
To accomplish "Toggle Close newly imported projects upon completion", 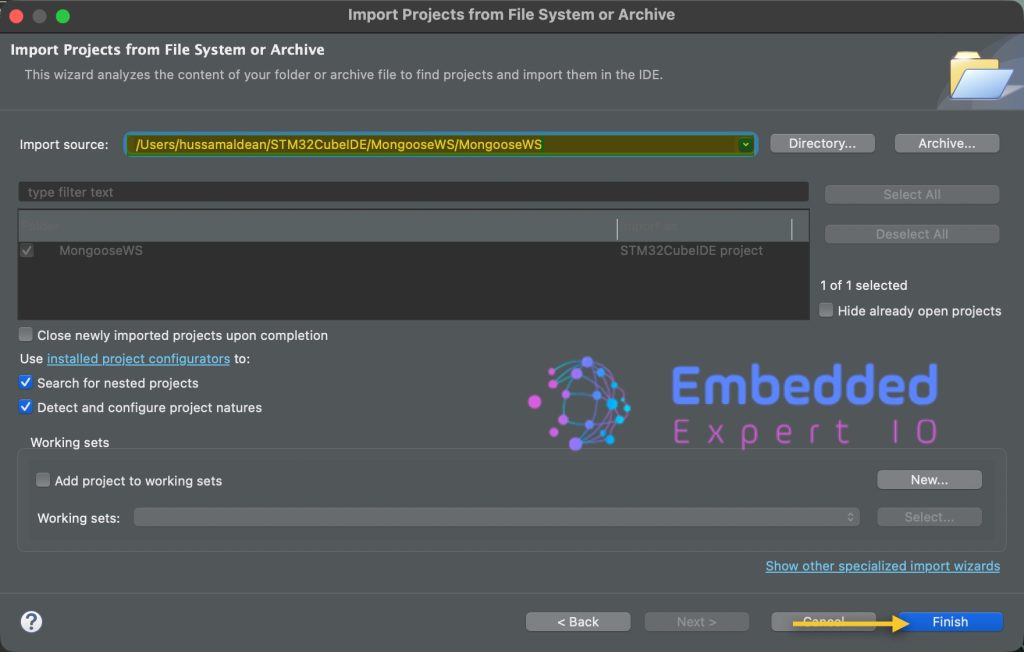I will point(26,335).
